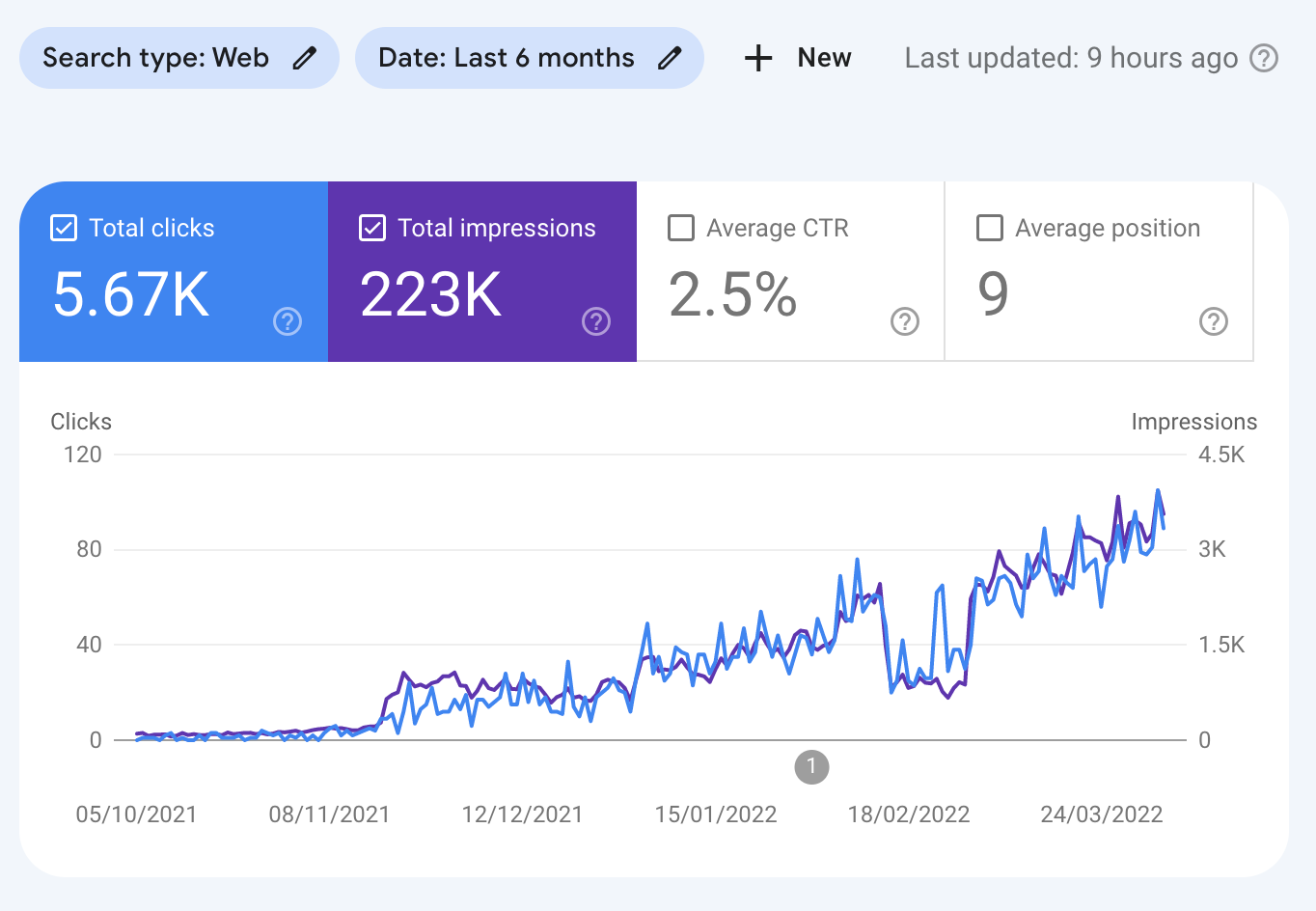The width and height of the screenshot is (1316, 911).
Task: Click the 12/12/2021 date axis label
Action: [x=522, y=814]
